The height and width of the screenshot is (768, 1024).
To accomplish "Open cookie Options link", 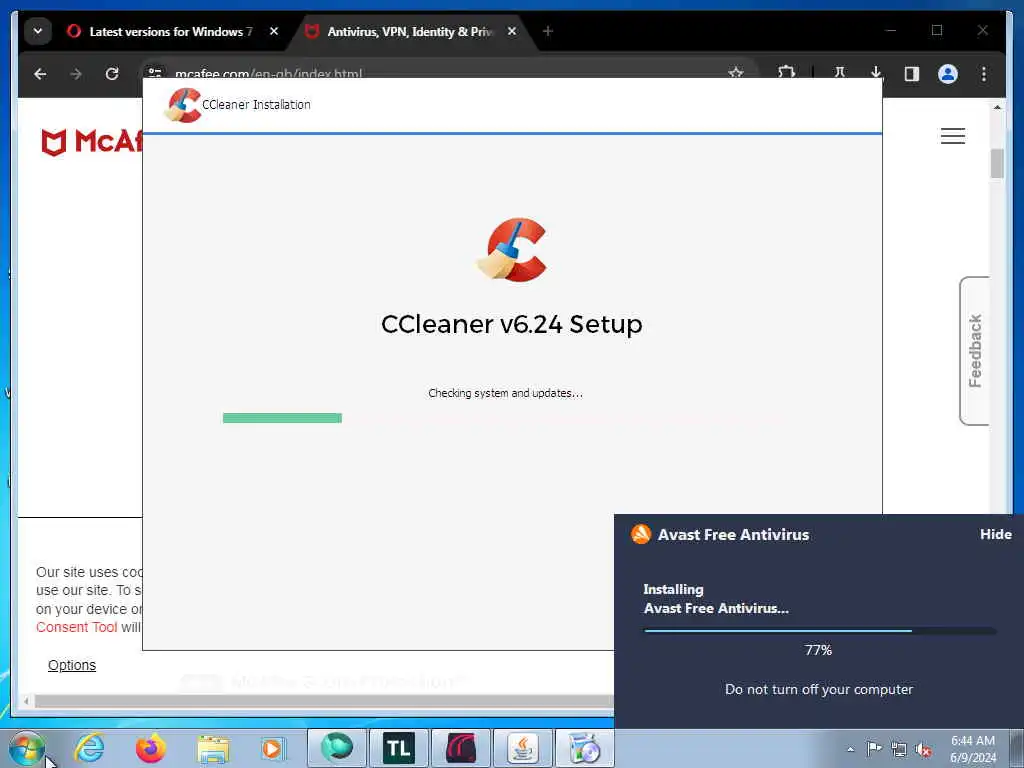I will click(72, 665).
